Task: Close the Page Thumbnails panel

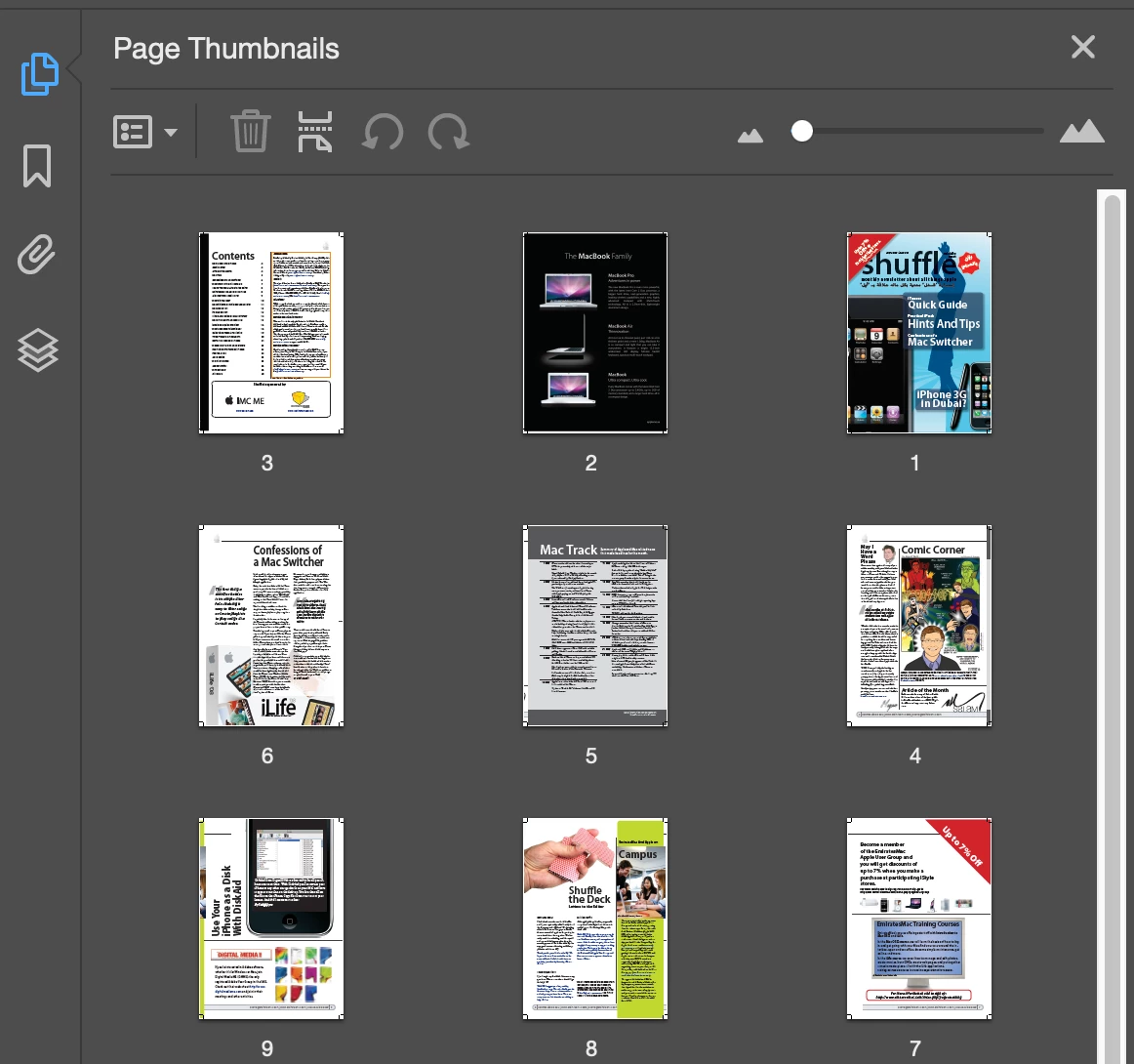Action: (1082, 47)
